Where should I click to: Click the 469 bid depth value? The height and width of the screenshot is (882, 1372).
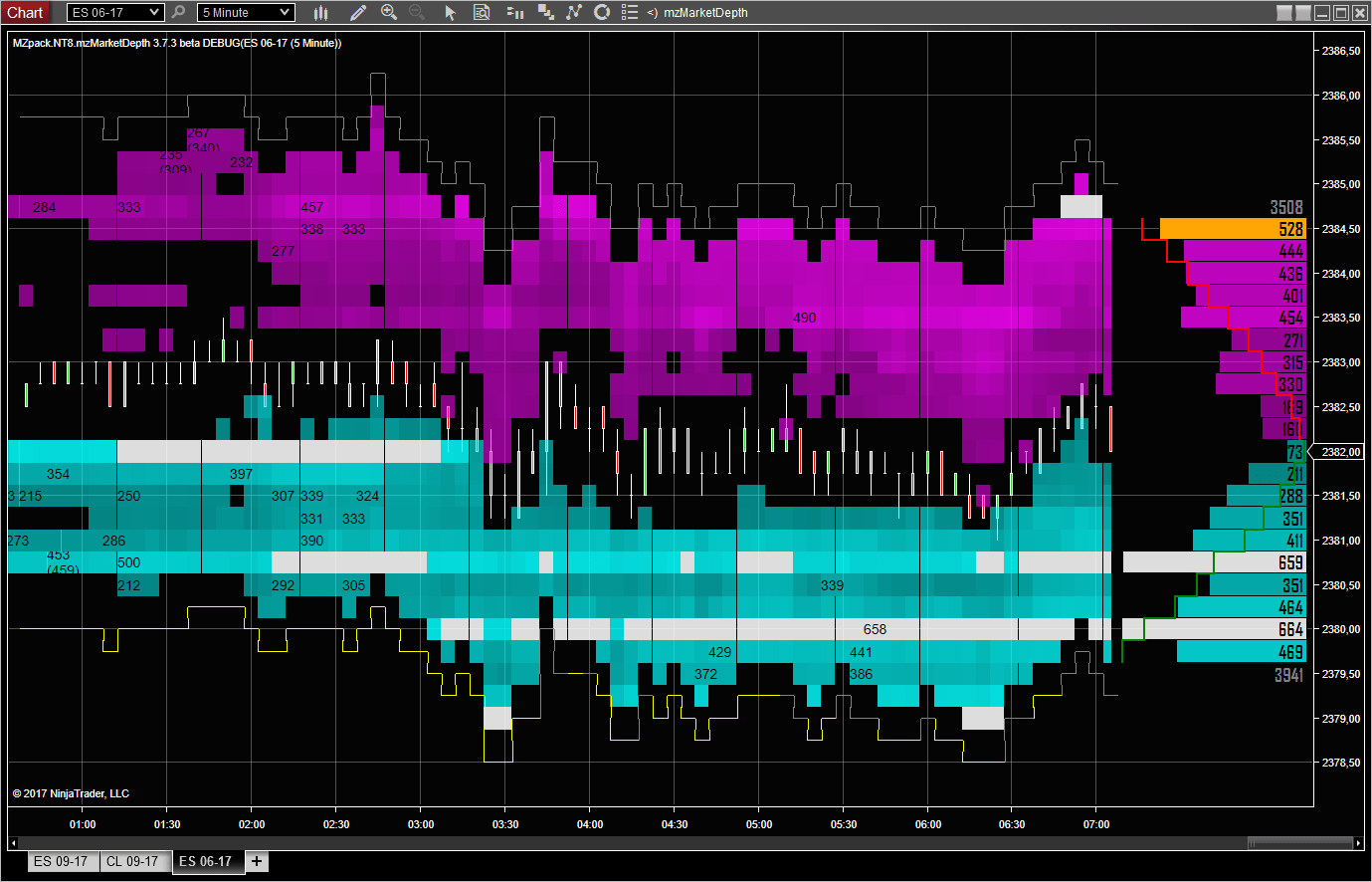pos(1290,652)
